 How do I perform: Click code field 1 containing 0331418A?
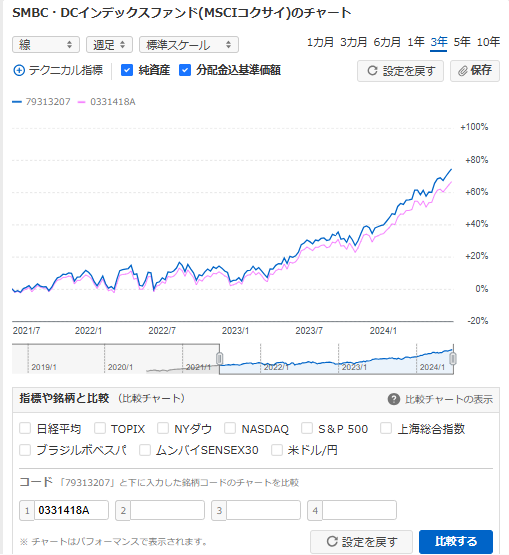coord(71,510)
